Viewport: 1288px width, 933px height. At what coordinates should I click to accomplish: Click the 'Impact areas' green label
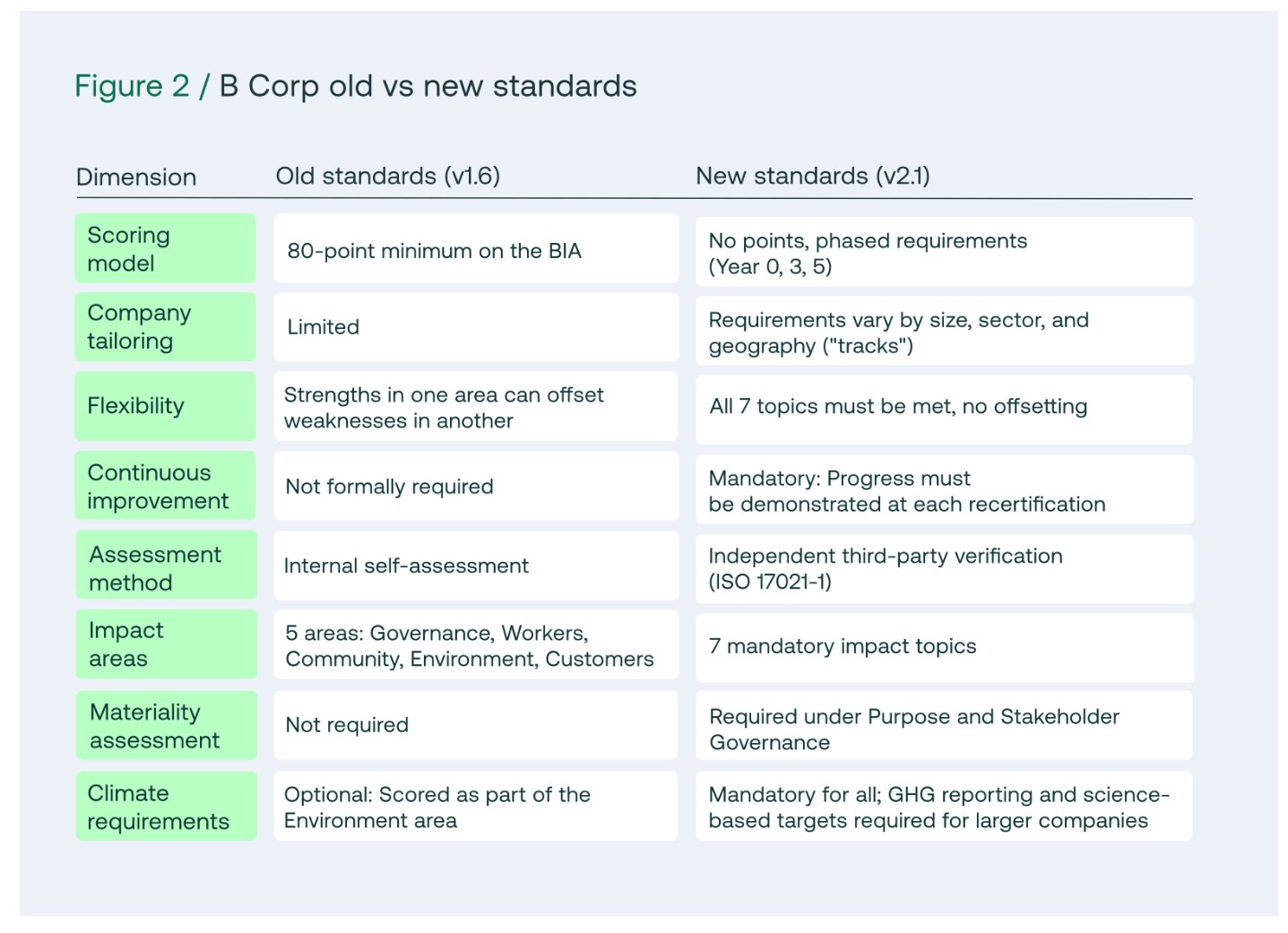(x=166, y=644)
